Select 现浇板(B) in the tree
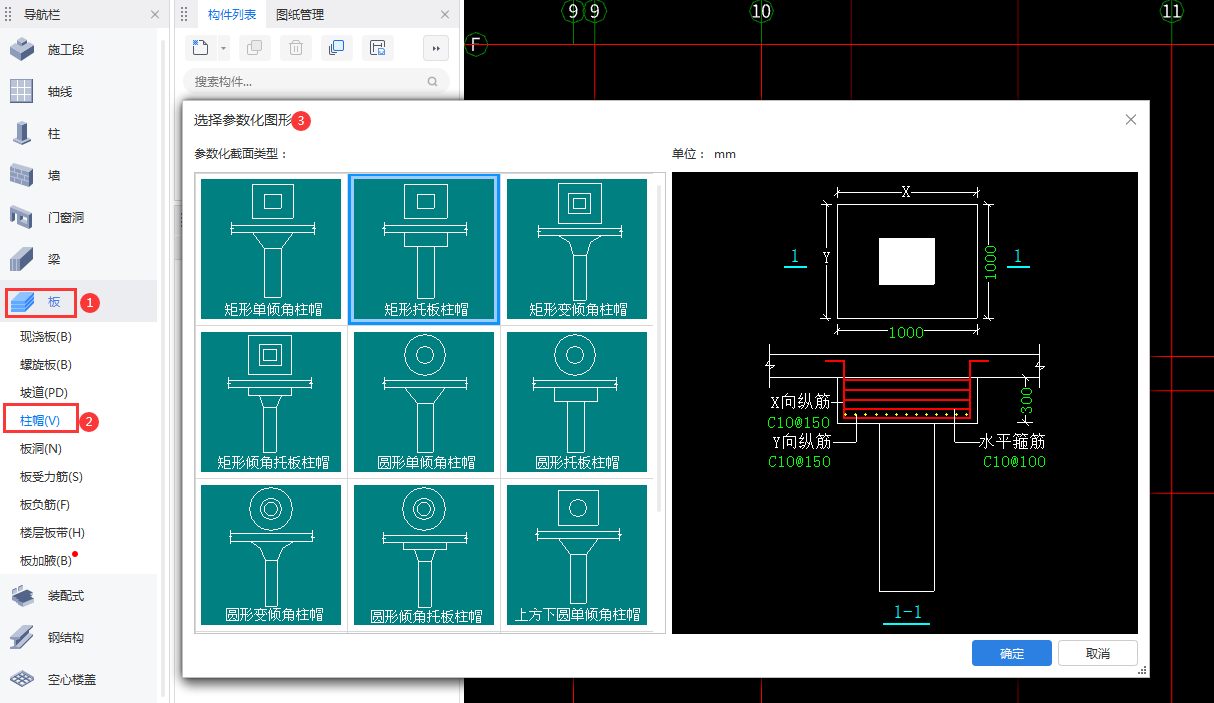The image size is (1214, 703). (x=46, y=337)
